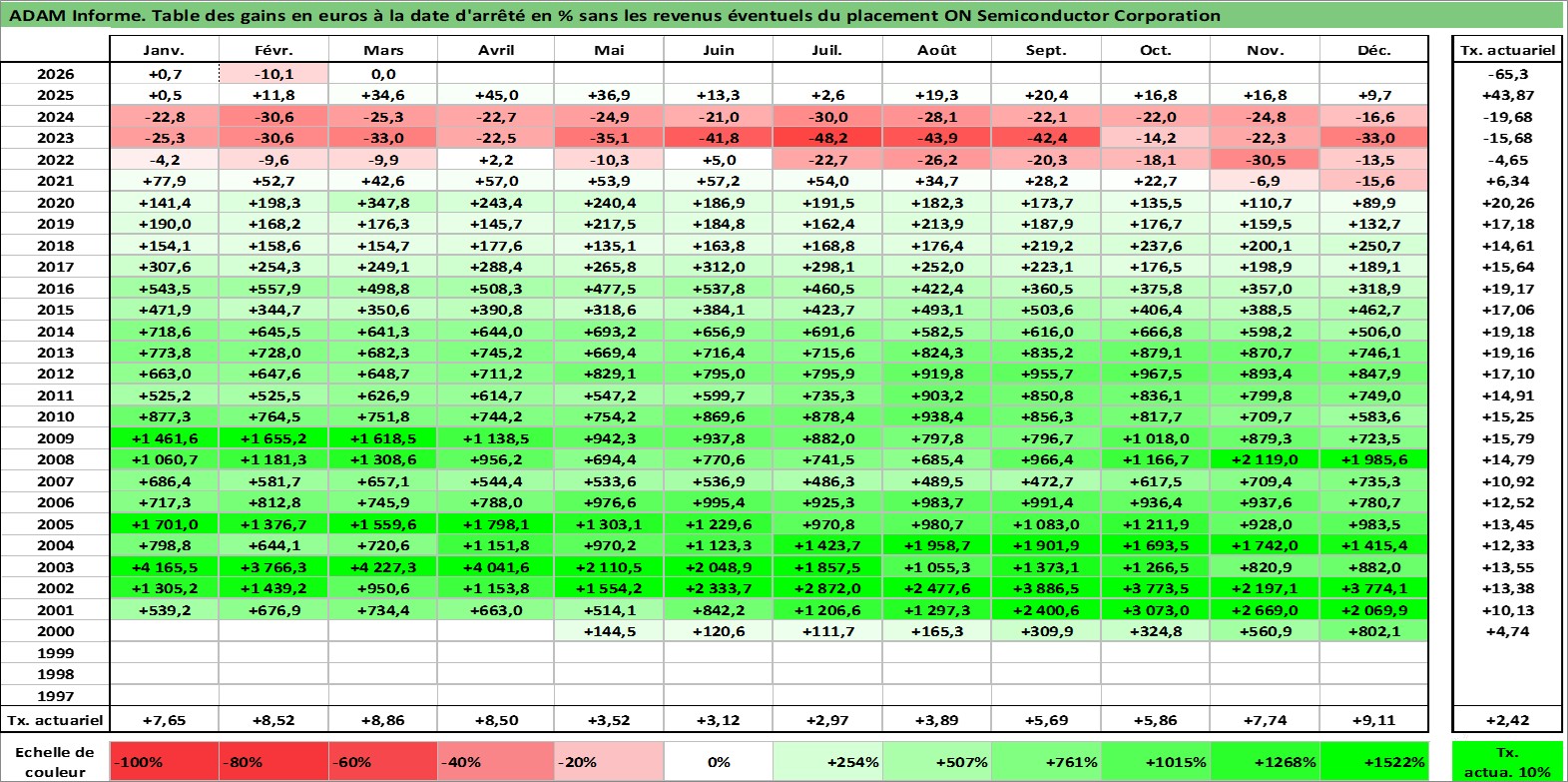This screenshot has width=1568, height=782.
Task: Click the Echelle de couleur label
Action: (x=56, y=761)
